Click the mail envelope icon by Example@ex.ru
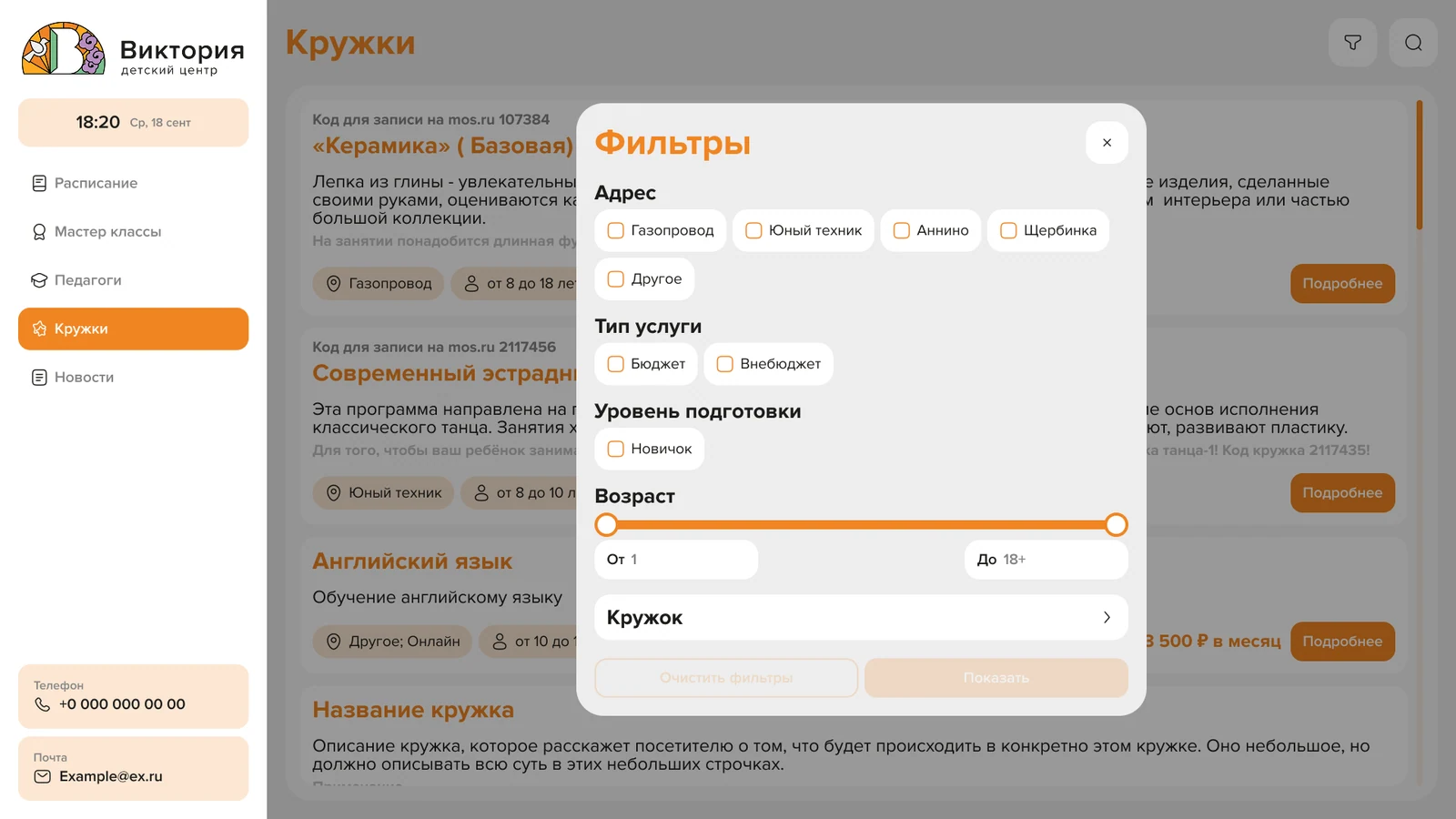1456x819 pixels. tap(42, 776)
